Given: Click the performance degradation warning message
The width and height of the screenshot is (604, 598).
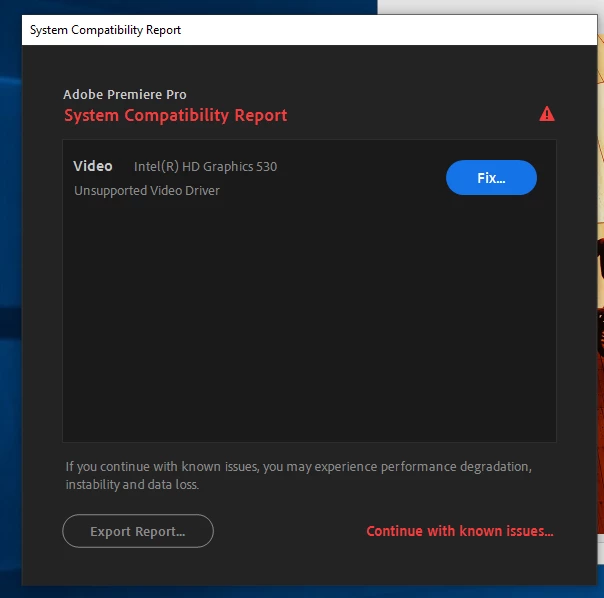Looking at the screenshot, I should 299,475.
